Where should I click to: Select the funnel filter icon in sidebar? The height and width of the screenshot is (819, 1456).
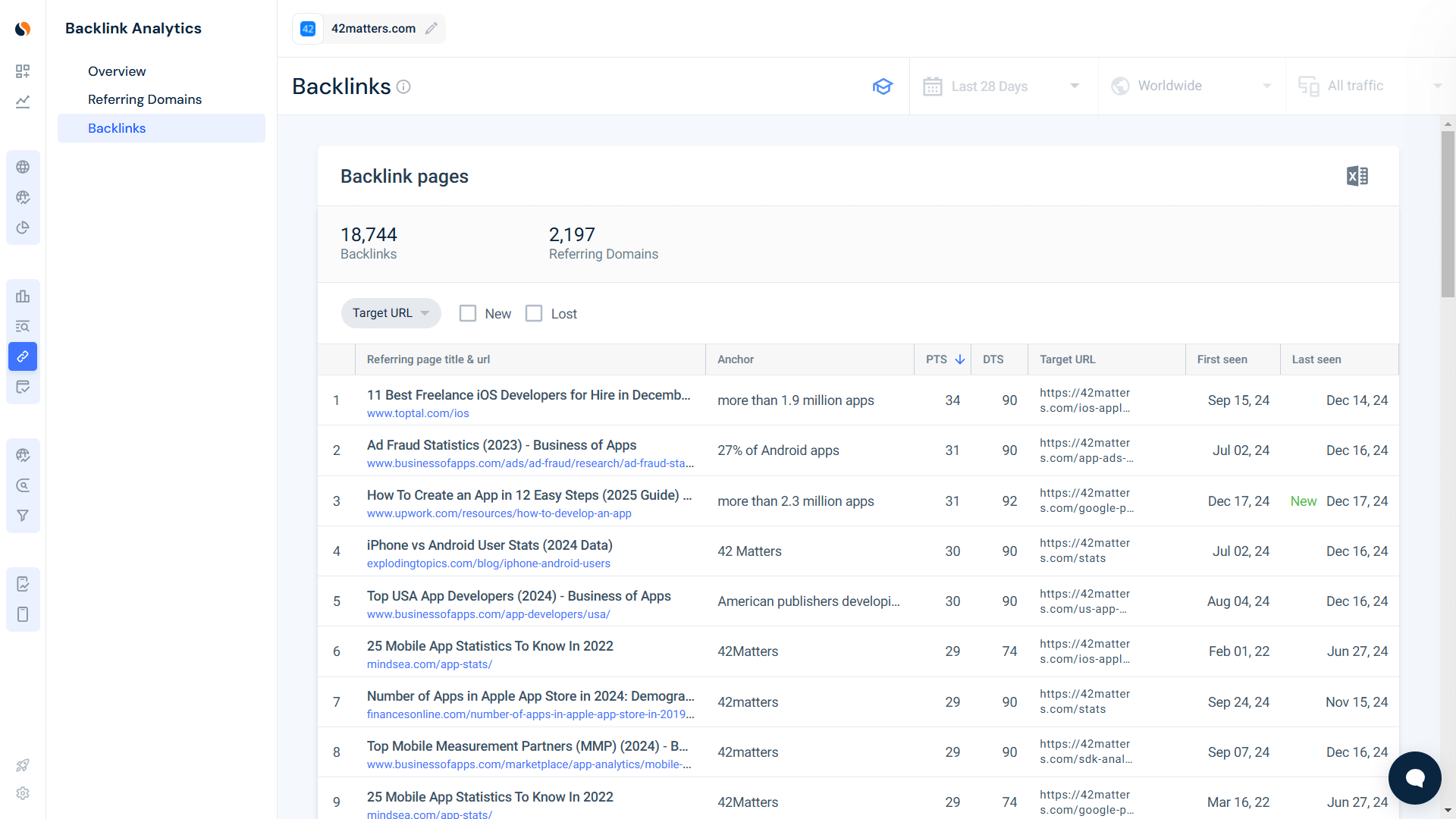(23, 515)
